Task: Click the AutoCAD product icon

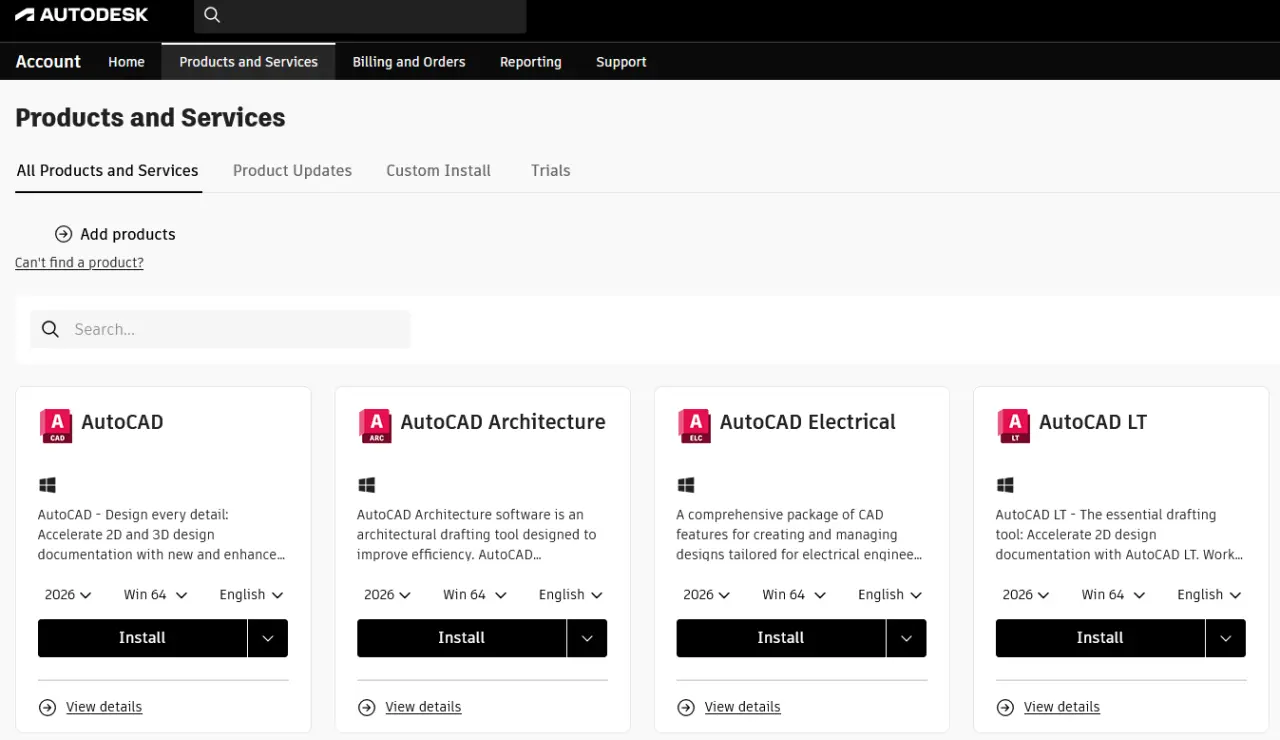Action: (x=56, y=425)
